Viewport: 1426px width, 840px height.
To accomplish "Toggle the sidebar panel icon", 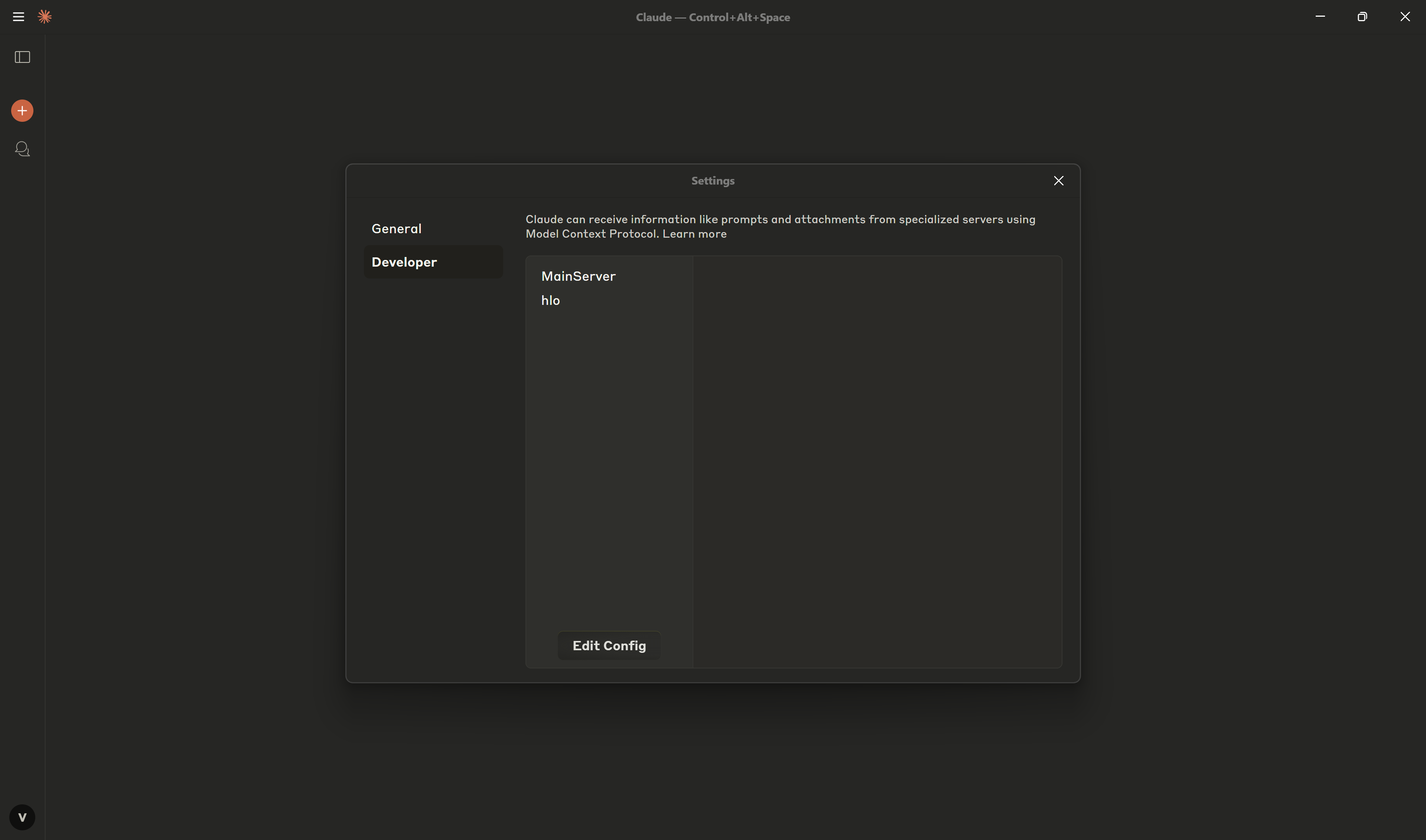I will click(x=22, y=57).
